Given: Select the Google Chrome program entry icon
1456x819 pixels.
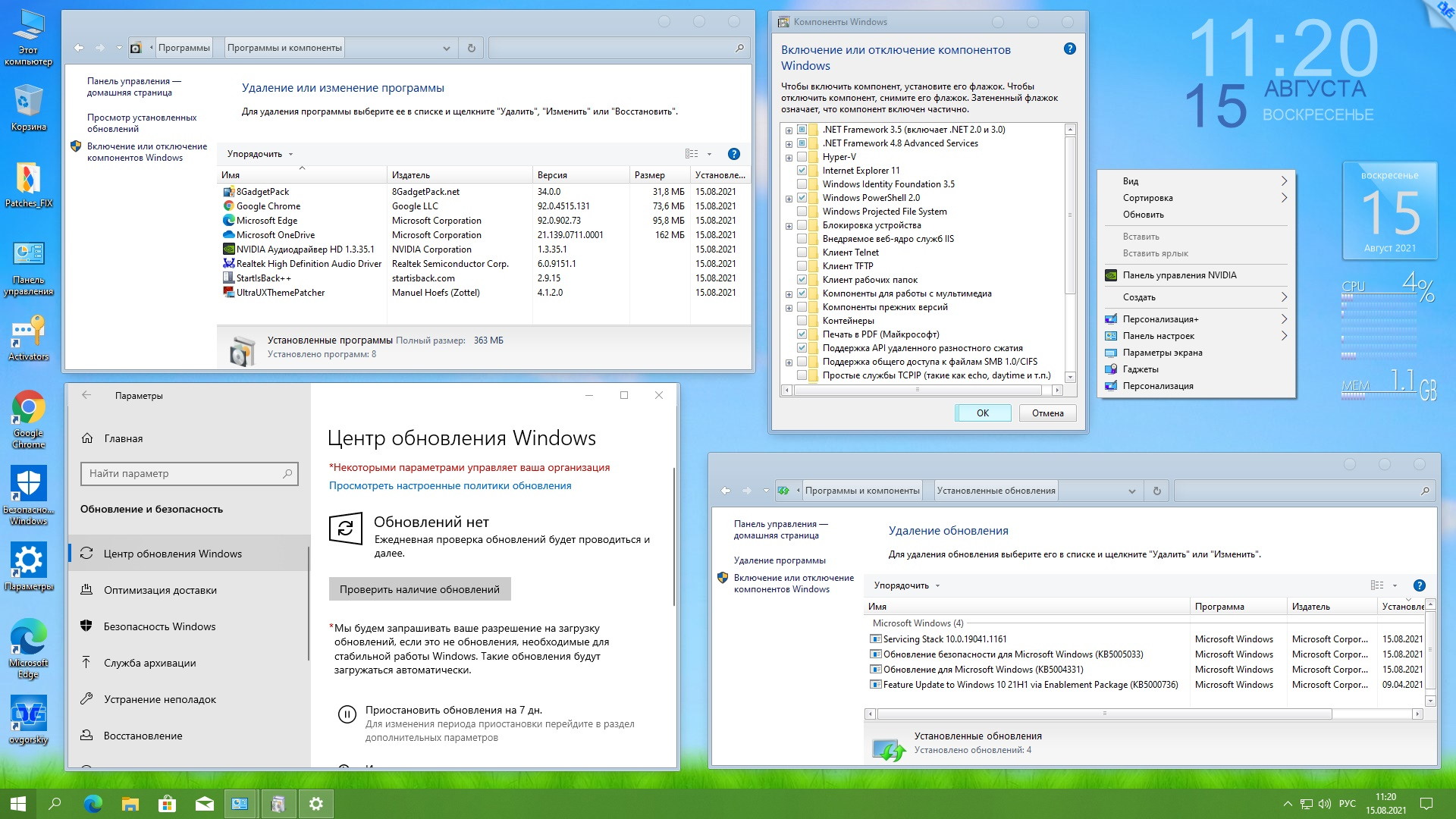Looking at the screenshot, I should [x=229, y=206].
